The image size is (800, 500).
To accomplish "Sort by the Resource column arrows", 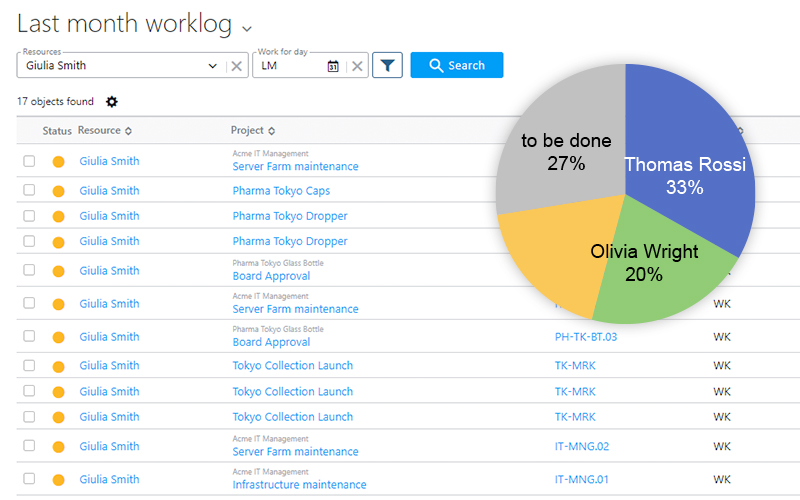I will [128, 131].
